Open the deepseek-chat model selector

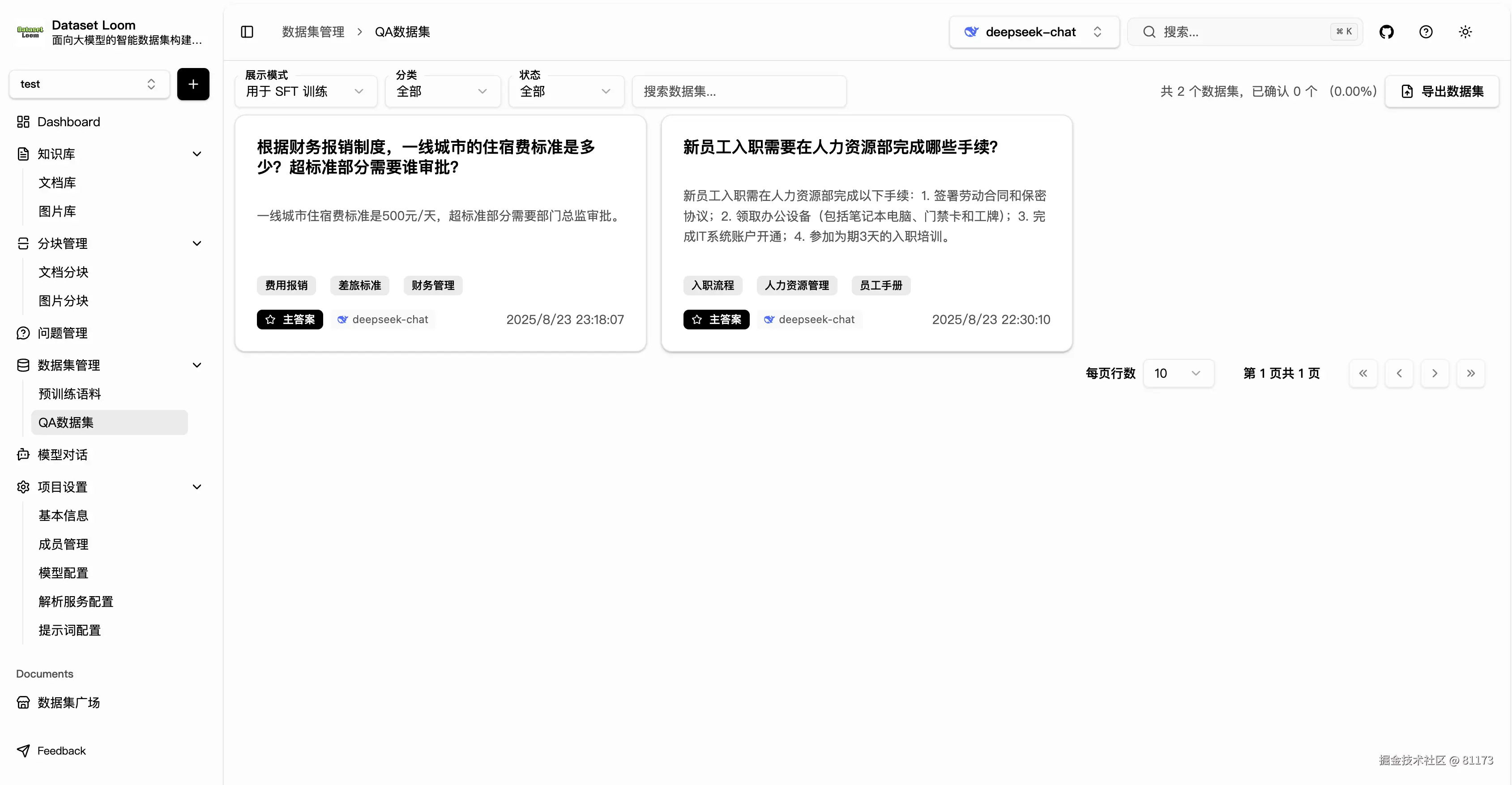pyautogui.click(x=1034, y=32)
